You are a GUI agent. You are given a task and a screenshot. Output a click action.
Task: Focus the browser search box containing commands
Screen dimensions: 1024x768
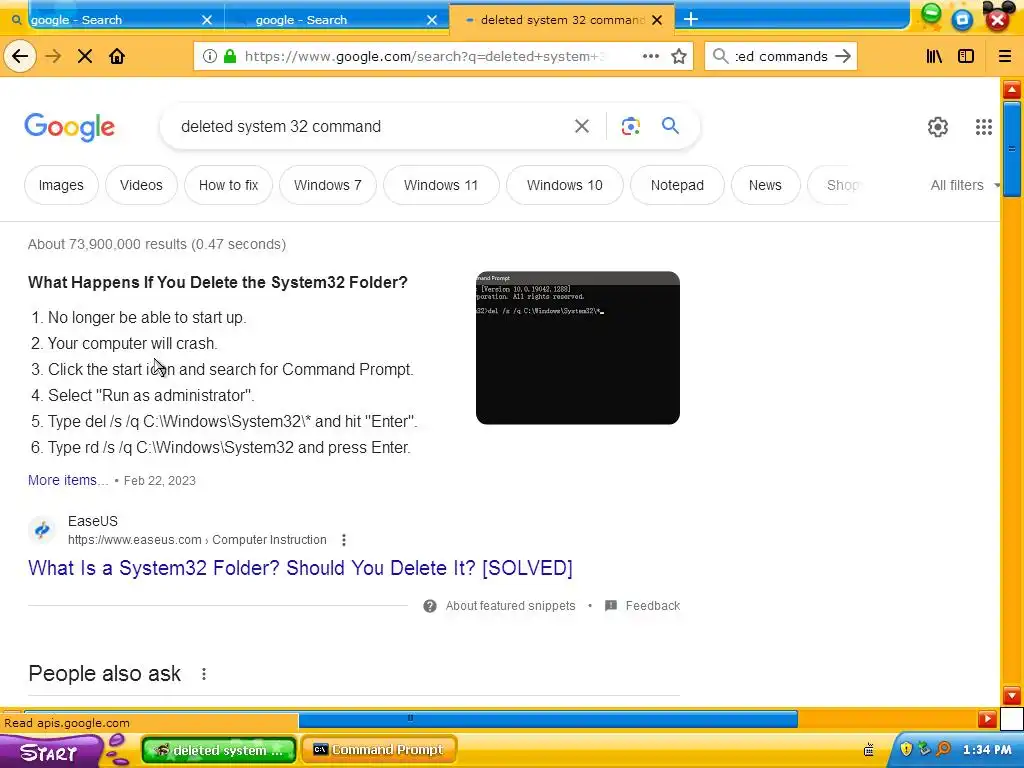[x=781, y=56]
